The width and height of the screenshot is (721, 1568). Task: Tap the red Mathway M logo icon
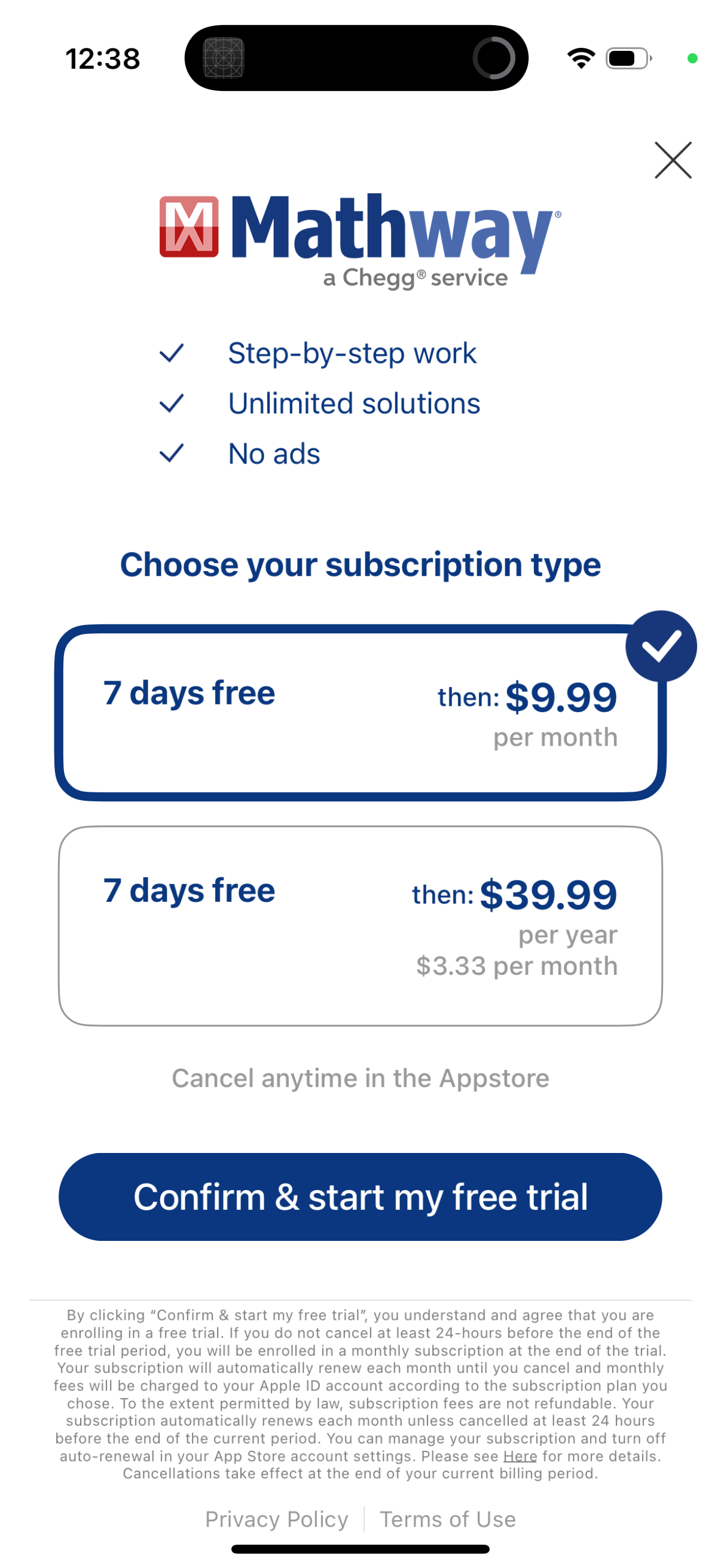tap(188, 227)
